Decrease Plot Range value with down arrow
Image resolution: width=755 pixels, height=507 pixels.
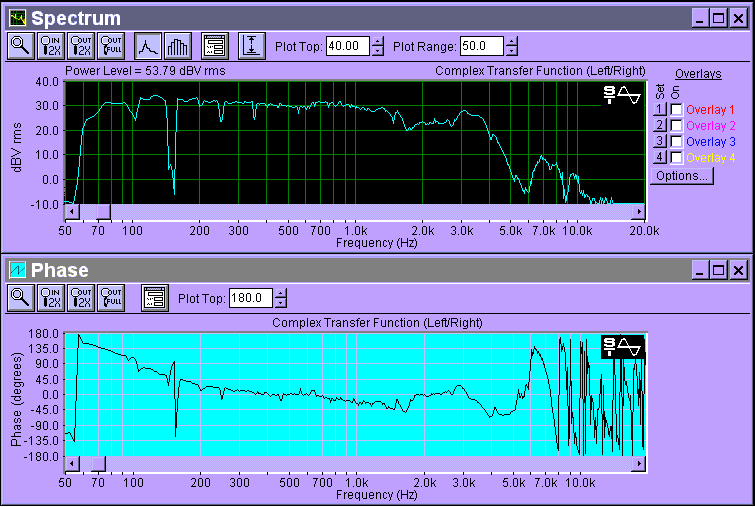coord(512,51)
